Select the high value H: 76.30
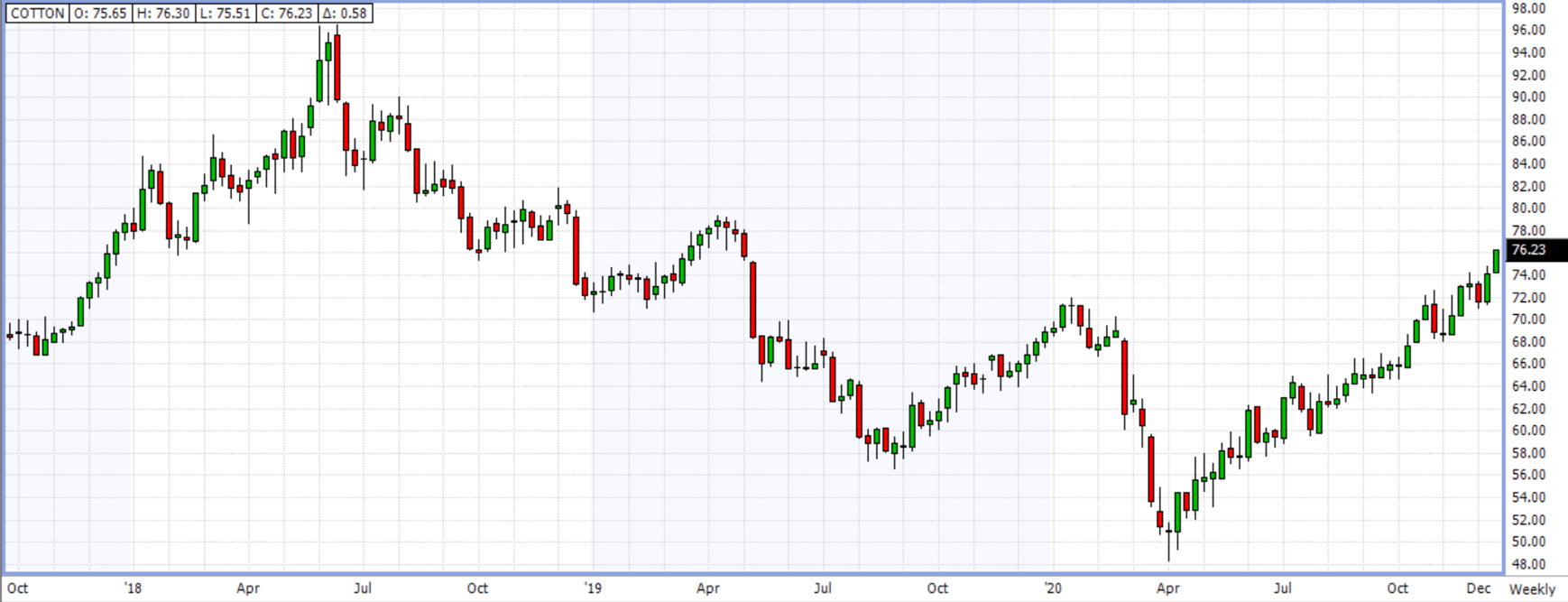Screen dimensions: 1568x602 (x=161, y=14)
